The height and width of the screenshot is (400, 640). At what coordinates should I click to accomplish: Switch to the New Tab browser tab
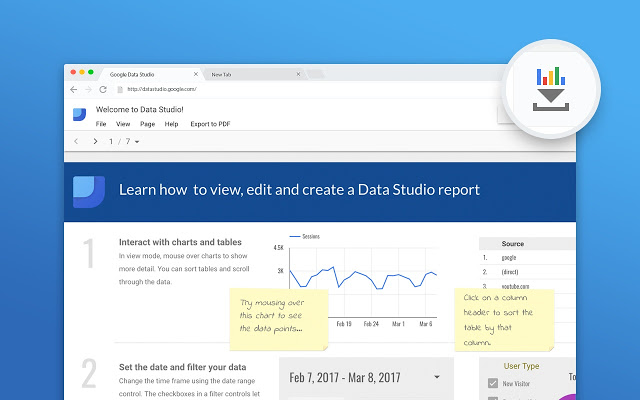click(x=255, y=74)
